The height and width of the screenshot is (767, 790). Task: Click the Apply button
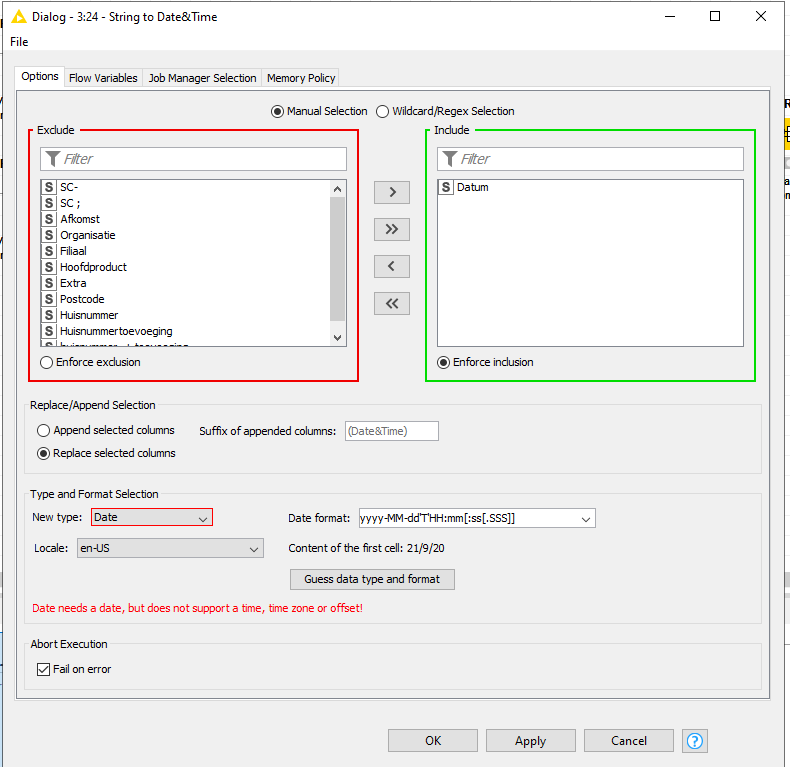click(x=531, y=740)
